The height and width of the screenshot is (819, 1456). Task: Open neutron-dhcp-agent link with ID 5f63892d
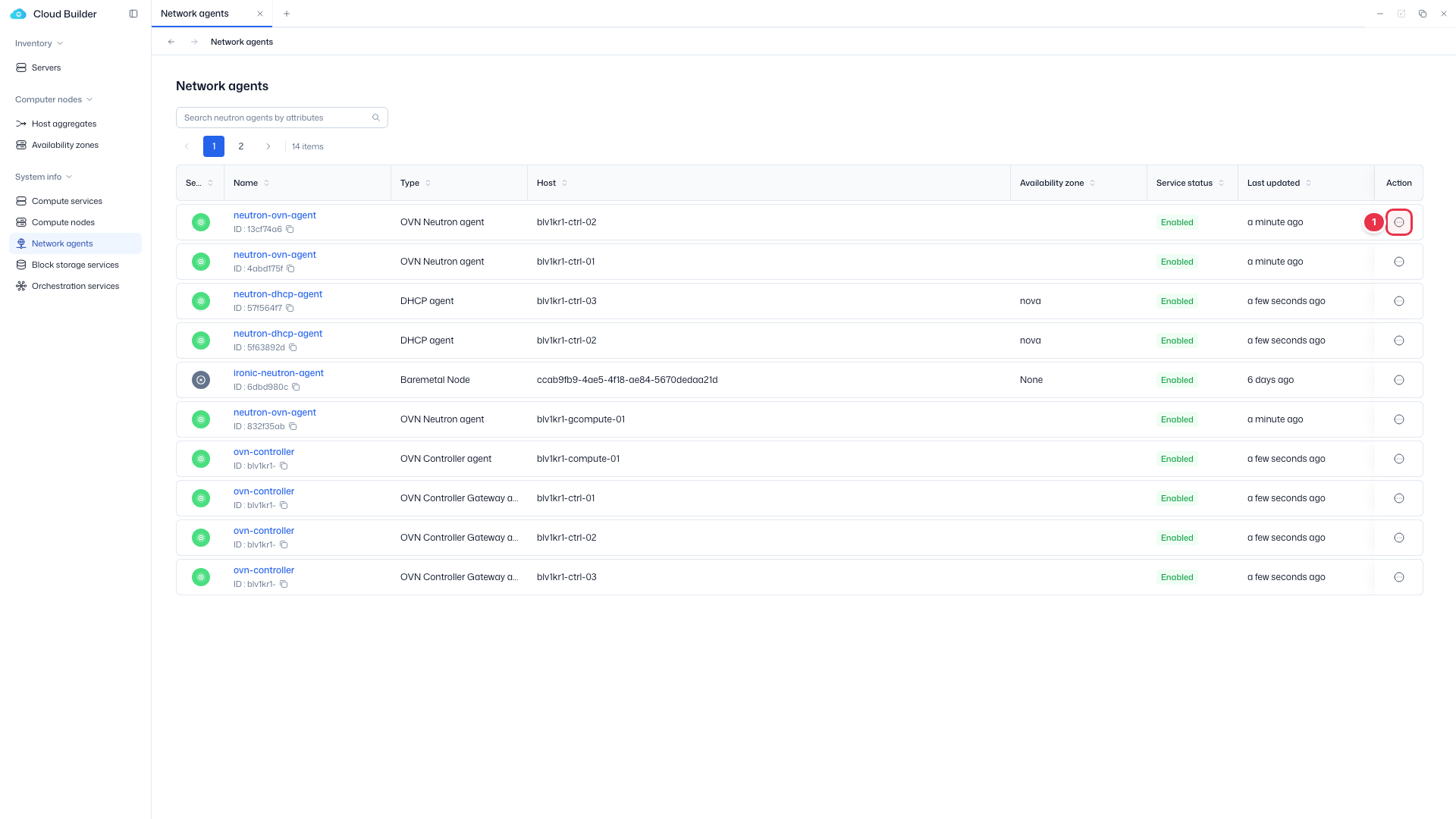tap(278, 334)
